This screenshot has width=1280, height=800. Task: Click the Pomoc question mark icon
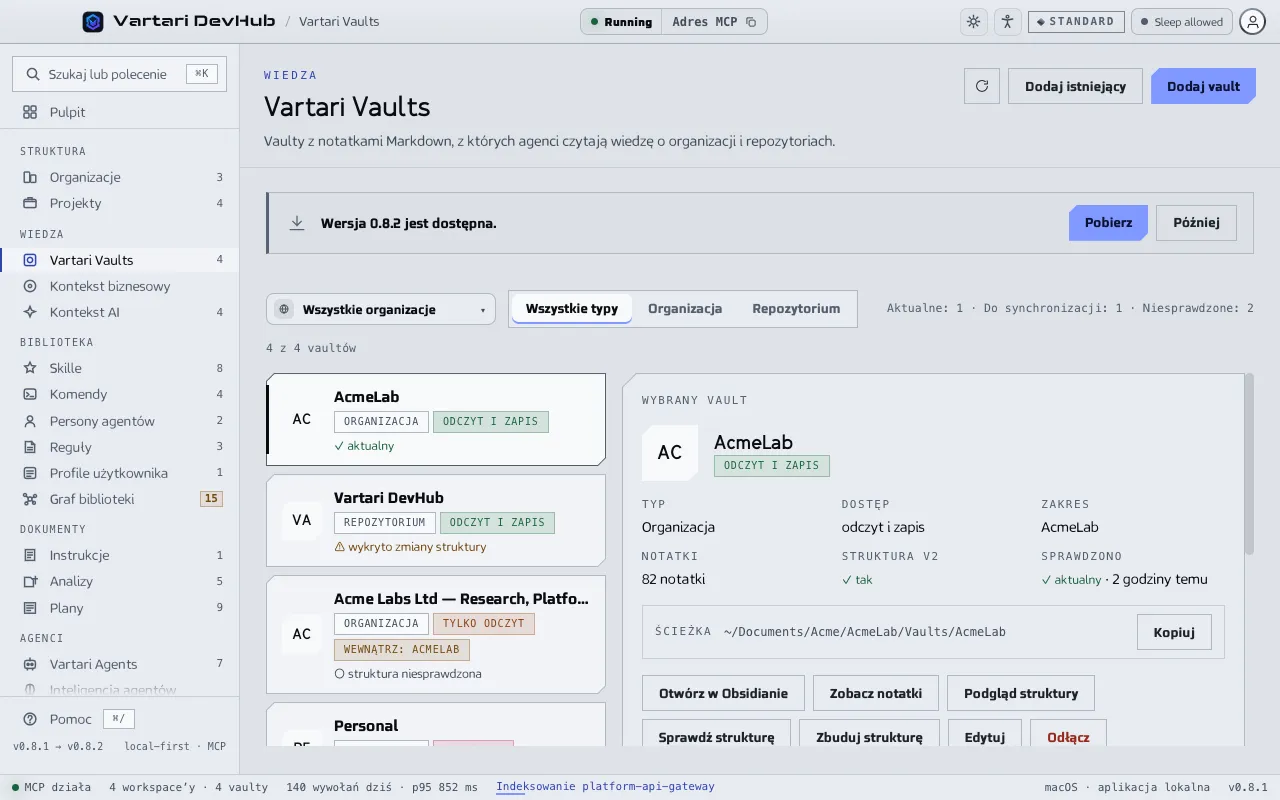point(30,719)
